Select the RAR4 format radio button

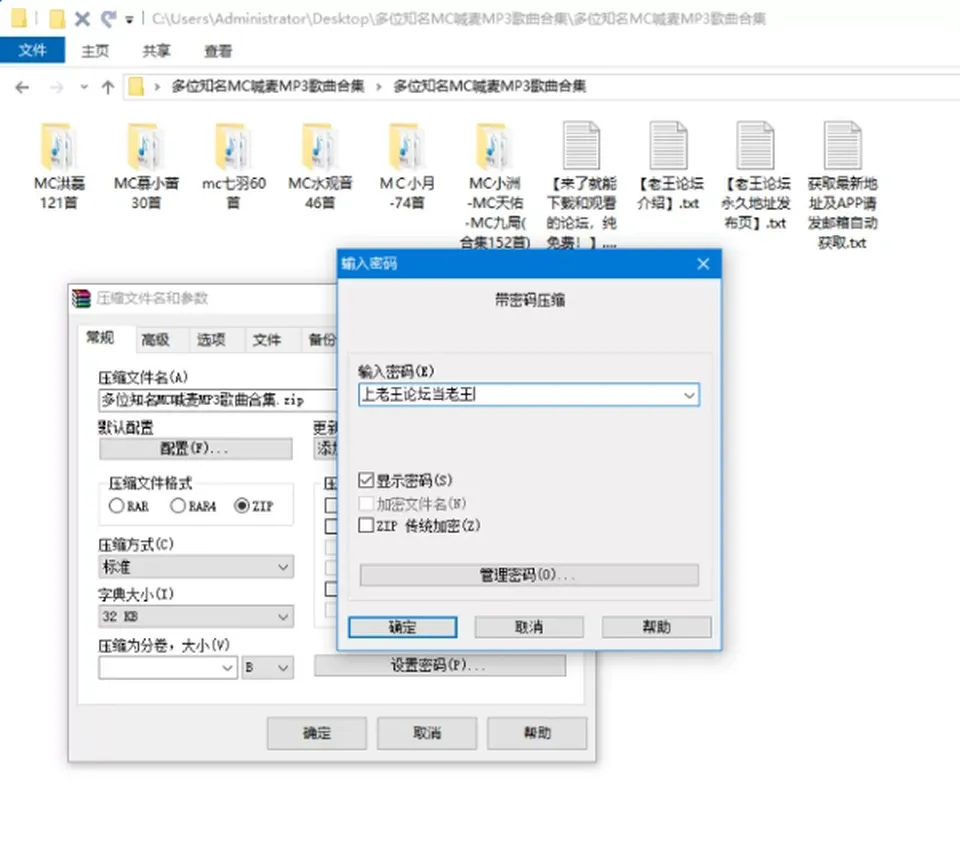(x=178, y=506)
